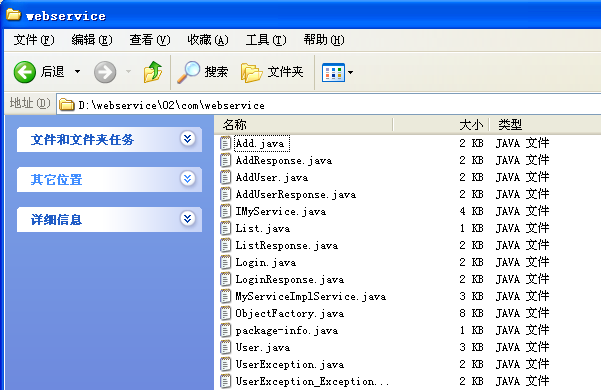Click the webservice folder icon in title bar
This screenshot has width=601, height=390.
click(13, 15)
